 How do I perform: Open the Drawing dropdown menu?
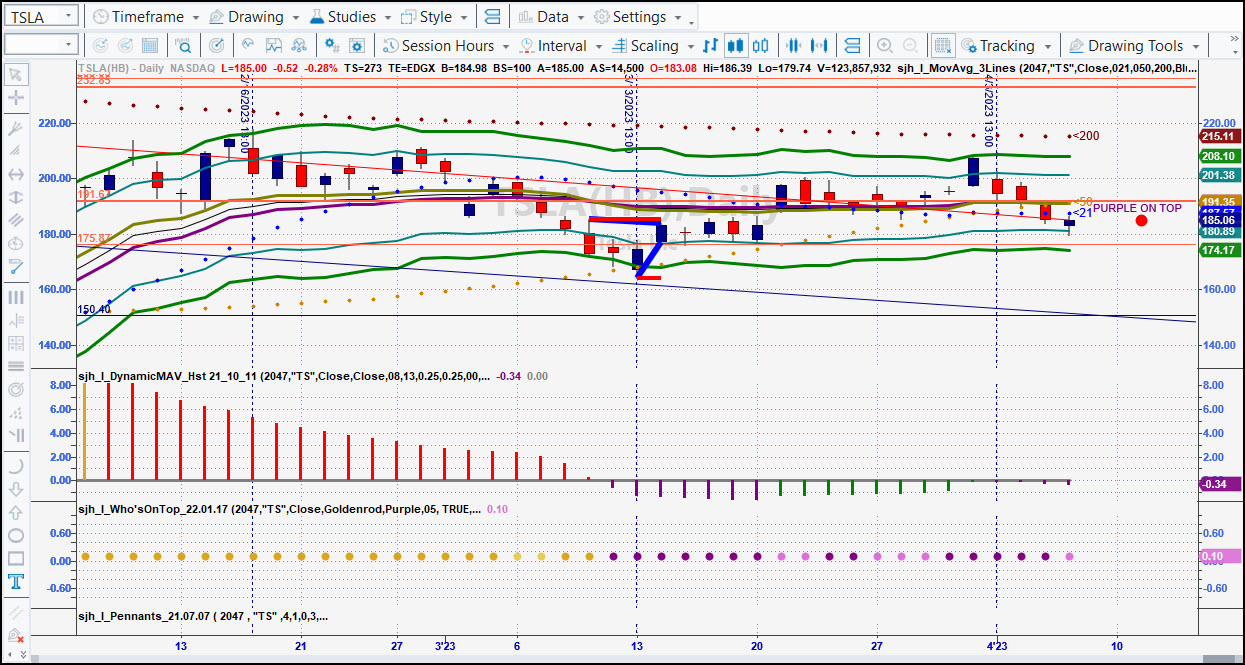pyautogui.click(x=254, y=17)
